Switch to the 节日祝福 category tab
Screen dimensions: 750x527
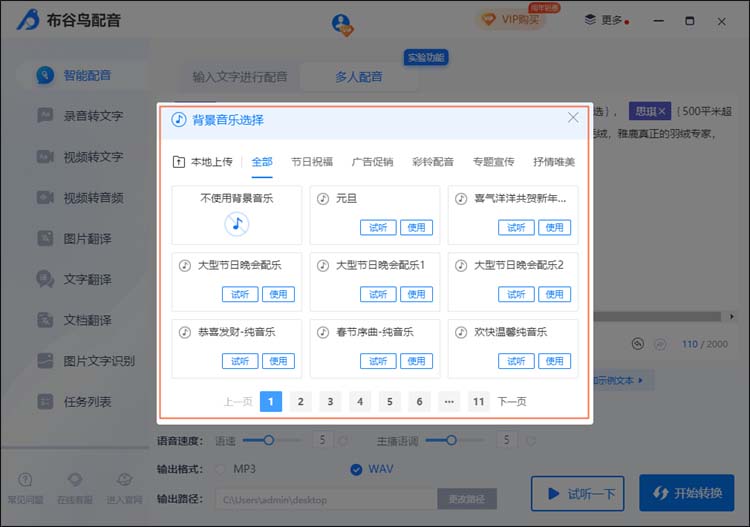tap(312, 161)
